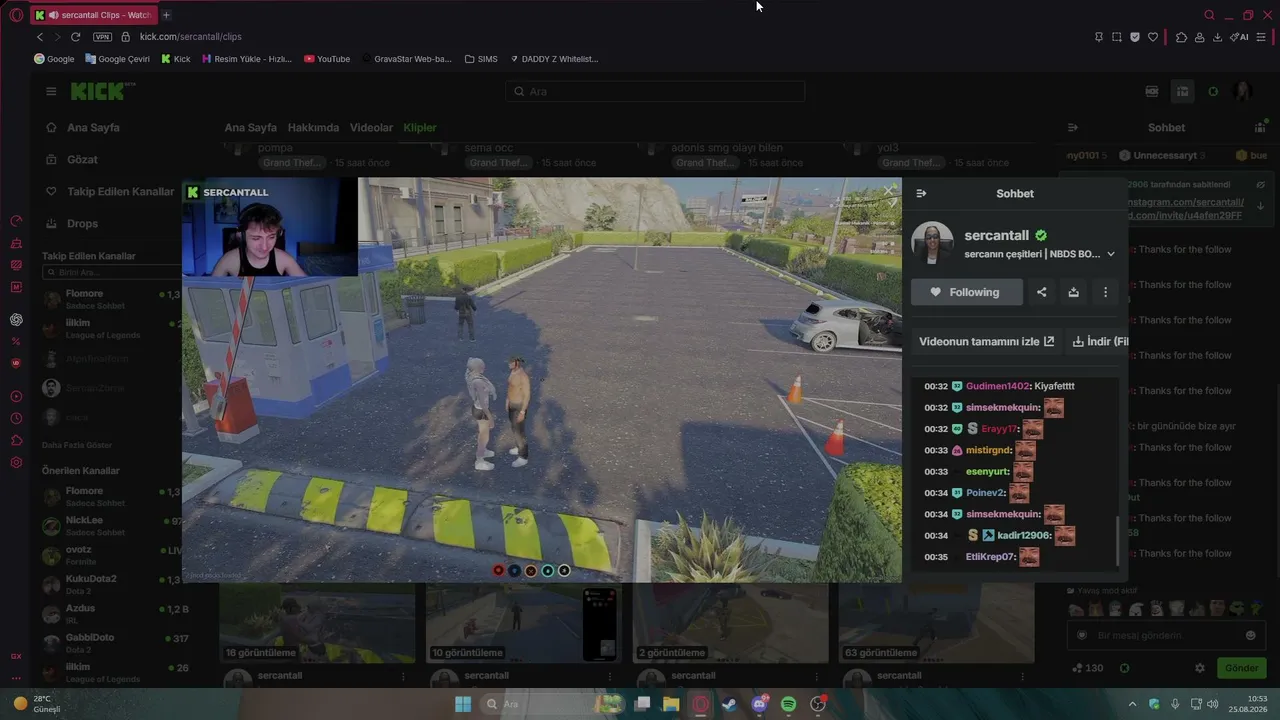Mute the sercantall Clips tab audio
1280x720 pixels.
53,15
